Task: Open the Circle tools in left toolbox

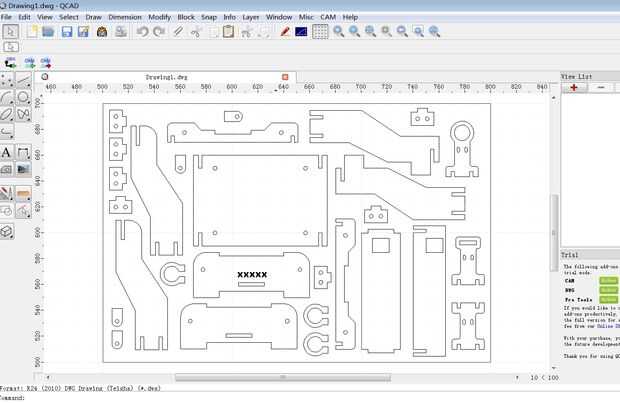Action: pos(23,97)
